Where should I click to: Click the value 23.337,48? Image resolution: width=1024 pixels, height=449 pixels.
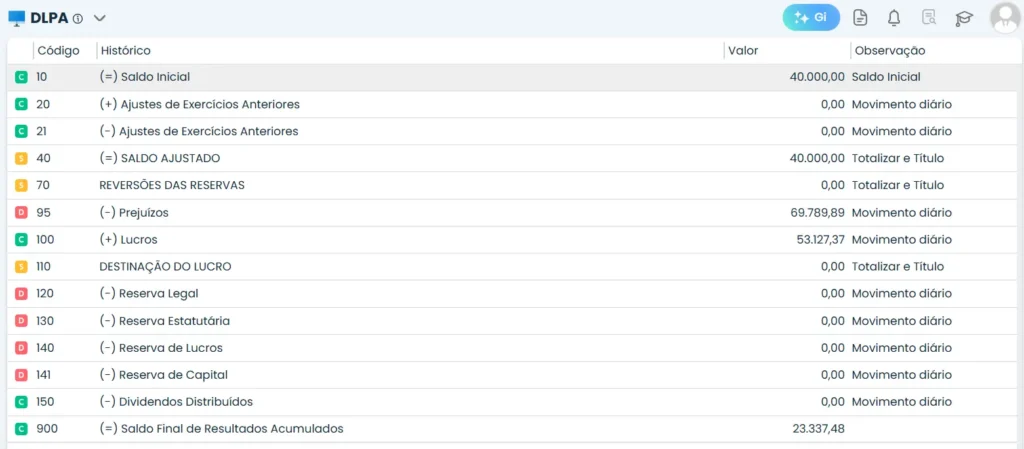tap(818, 429)
